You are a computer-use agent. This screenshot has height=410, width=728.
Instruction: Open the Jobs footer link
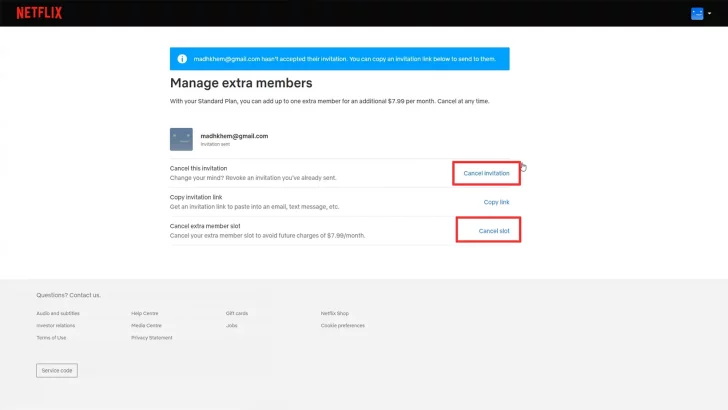pos(231,325)
